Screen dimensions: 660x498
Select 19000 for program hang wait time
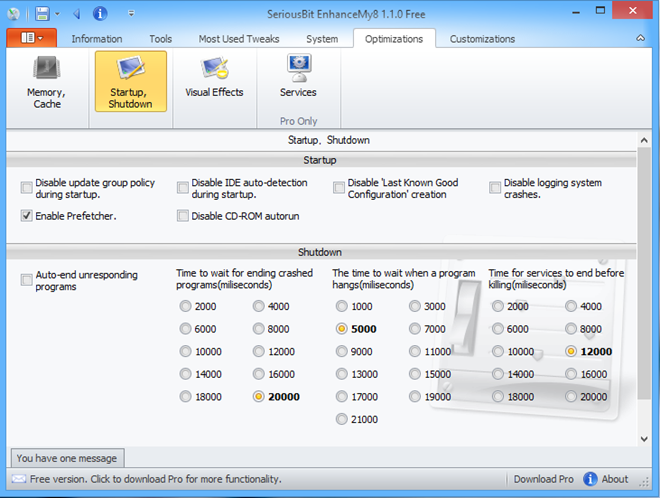coord(415,397)
